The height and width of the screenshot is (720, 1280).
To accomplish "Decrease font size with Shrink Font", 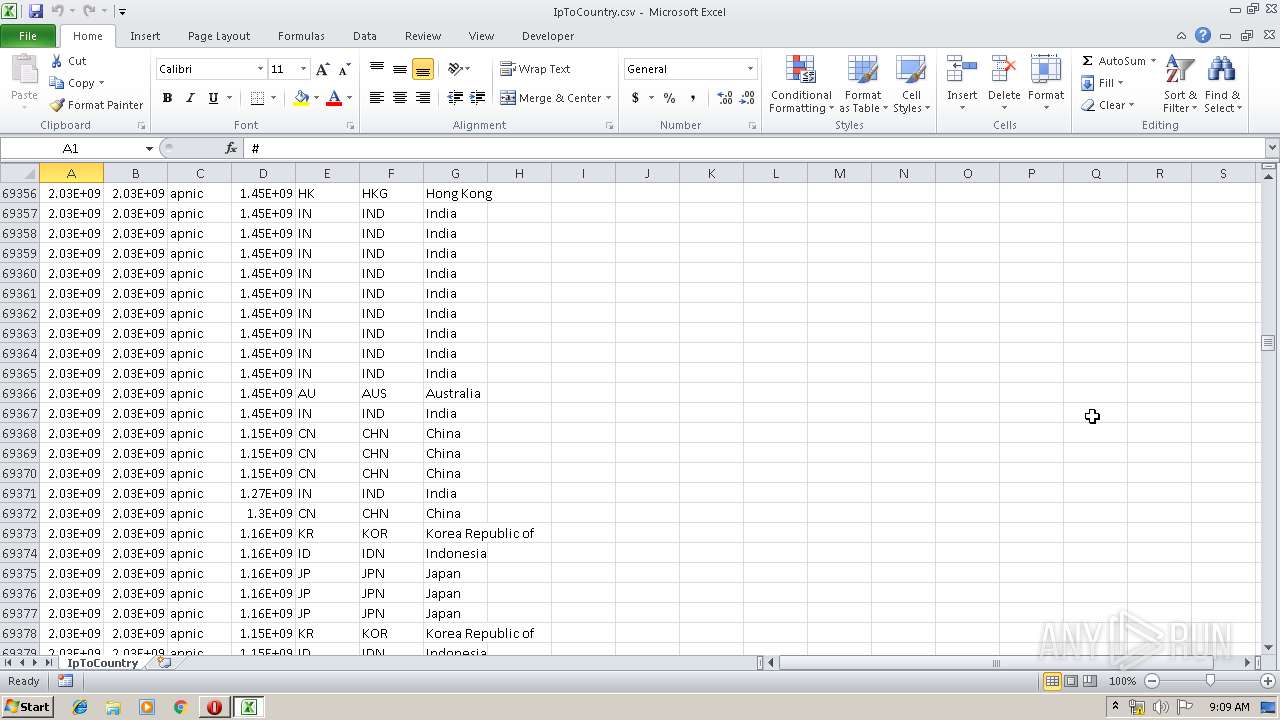I will click(x=344, y=69).
